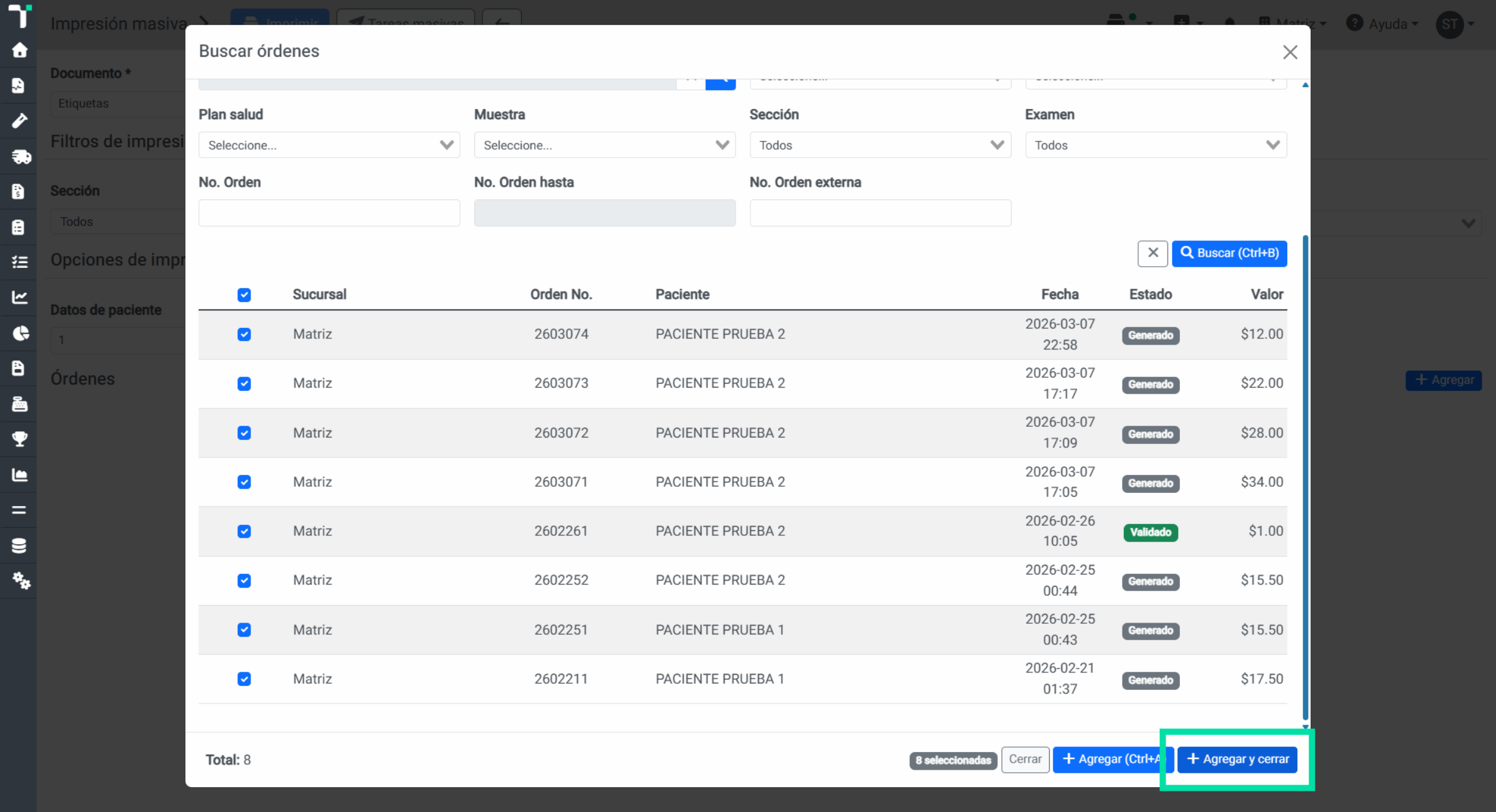Close the Buscar órdenes dialog with X
1496x812 pixels.
coord(1290,52)
